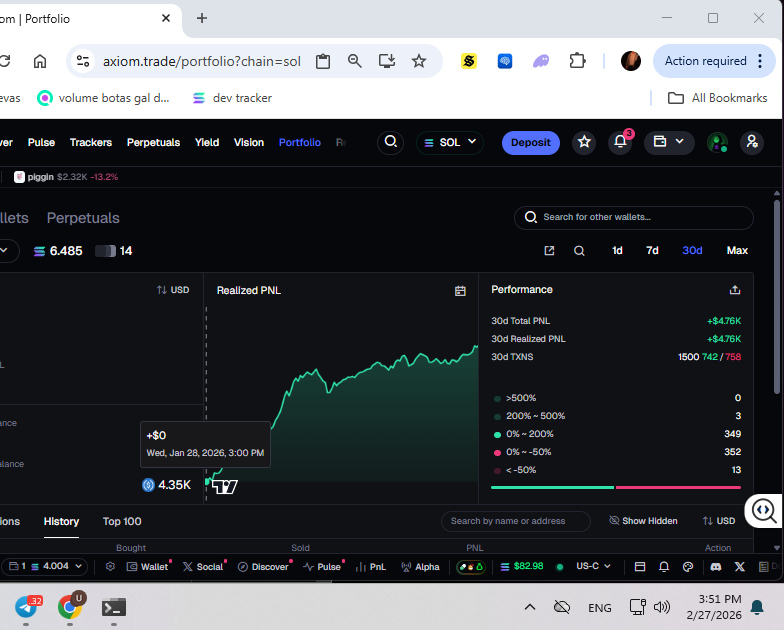784x630 pixels.
Task: Open the user settings profile icon
Action: (x=752, y=142)
